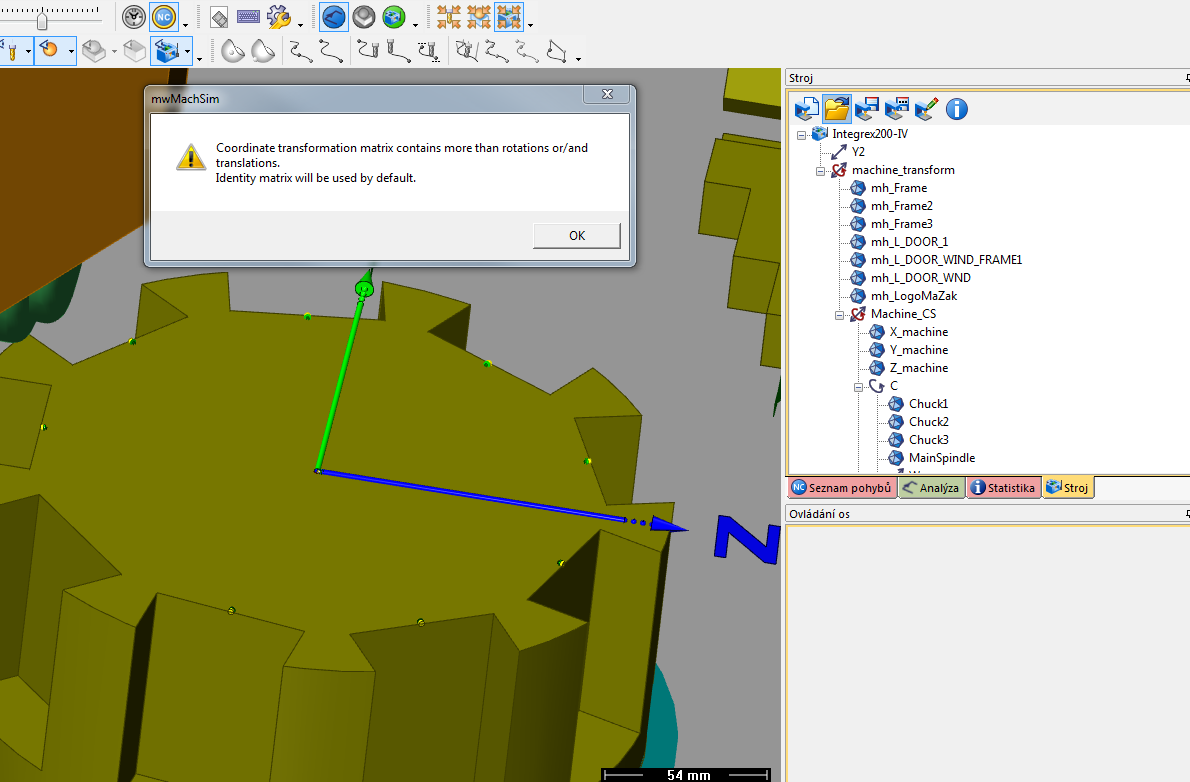Click the NC mode toolbar icon
The height and width of the screenshot is (782, 1190).
coord(164,17)
